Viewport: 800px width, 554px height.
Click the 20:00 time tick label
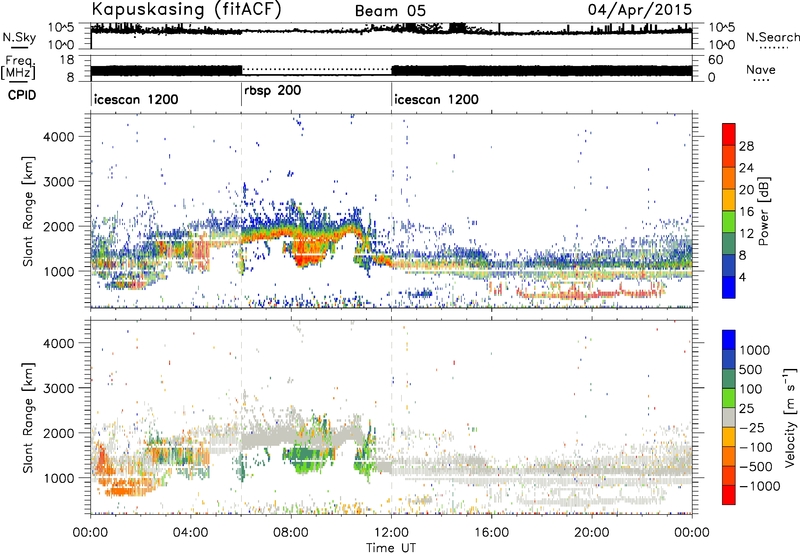click(591, 533)
